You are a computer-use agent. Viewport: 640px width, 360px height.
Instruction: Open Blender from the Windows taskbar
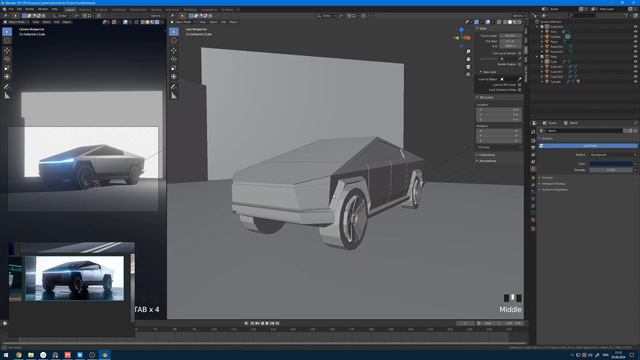(x=104, y=355)
